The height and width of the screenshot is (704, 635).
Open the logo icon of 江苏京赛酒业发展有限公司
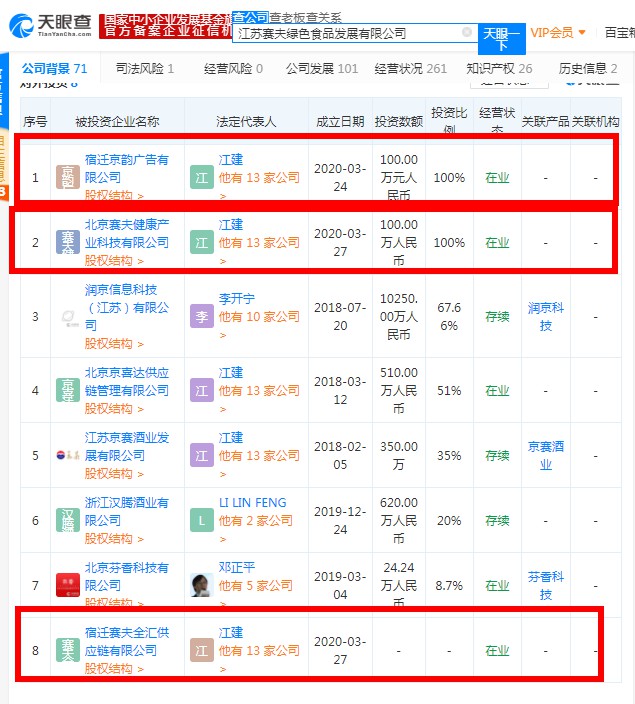68,455
